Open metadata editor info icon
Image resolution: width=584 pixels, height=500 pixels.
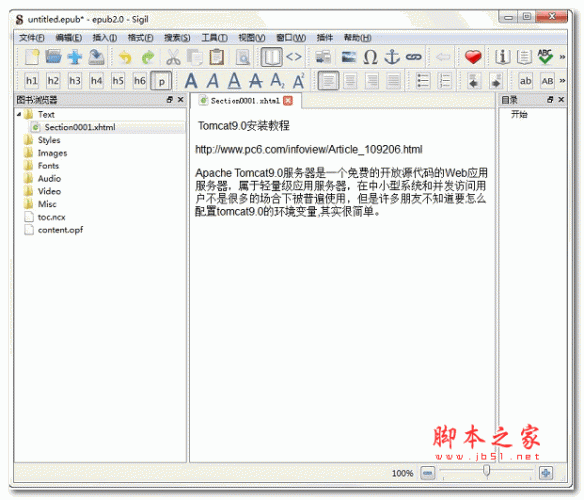(x=502, y=57)
